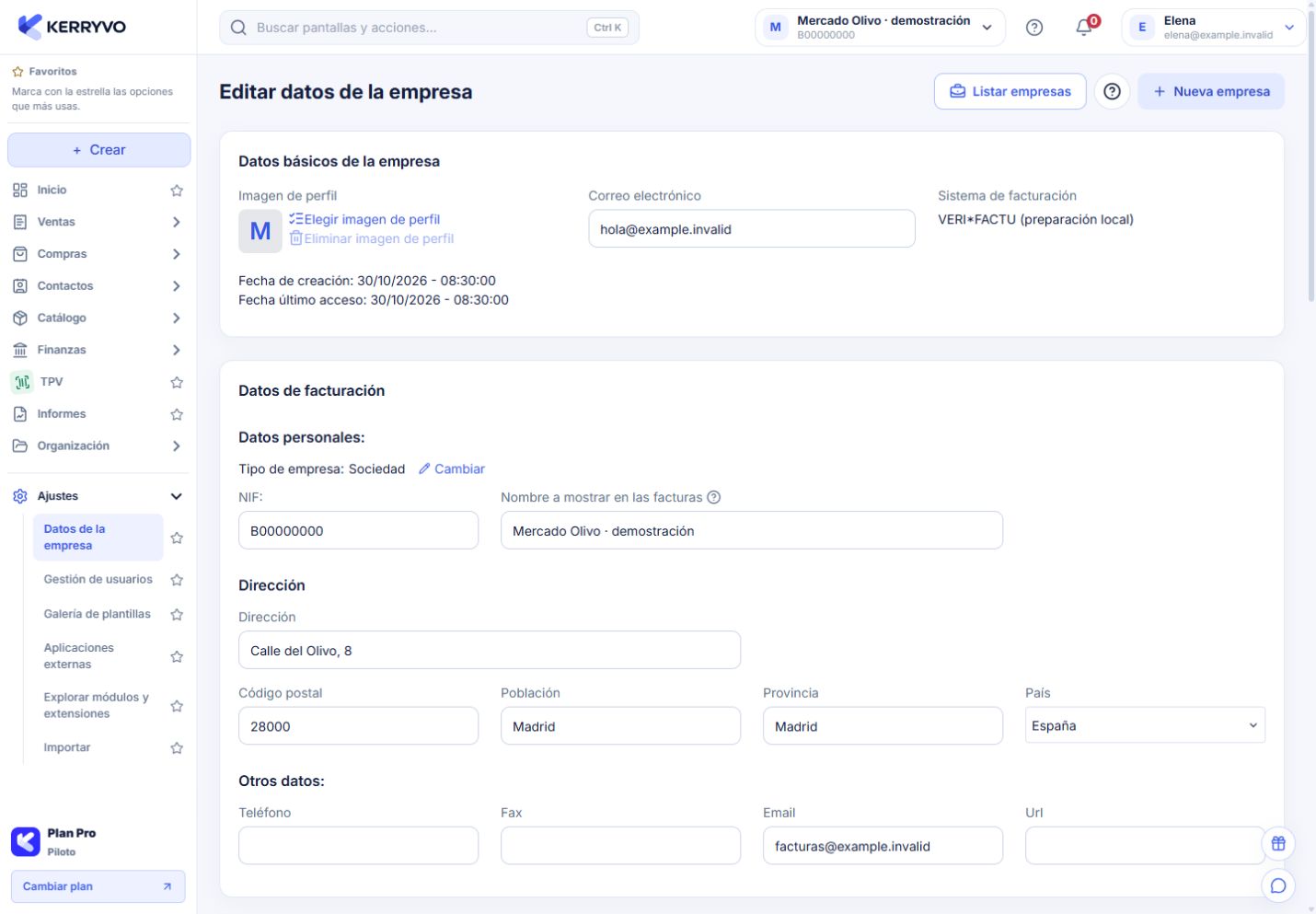Open the notifications bell
The image size is (1316, 914).
point(1084,28)
